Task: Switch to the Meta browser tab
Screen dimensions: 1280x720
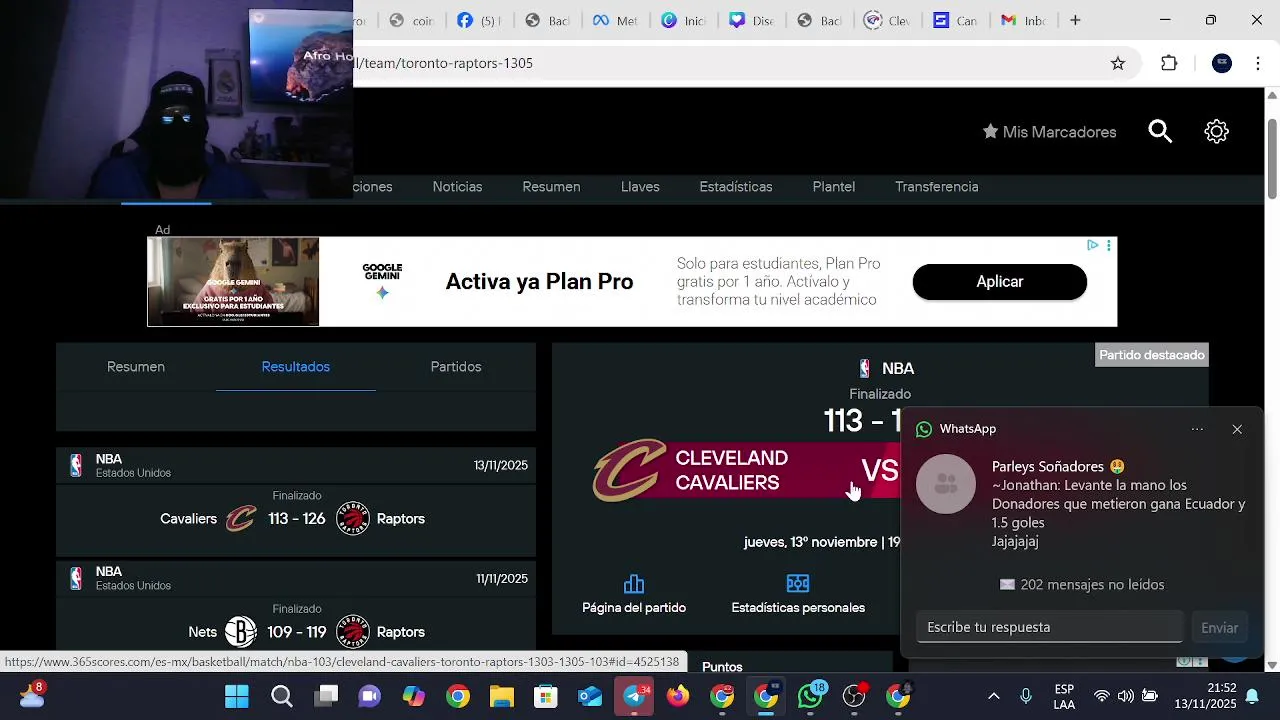Action: point(613,20)
